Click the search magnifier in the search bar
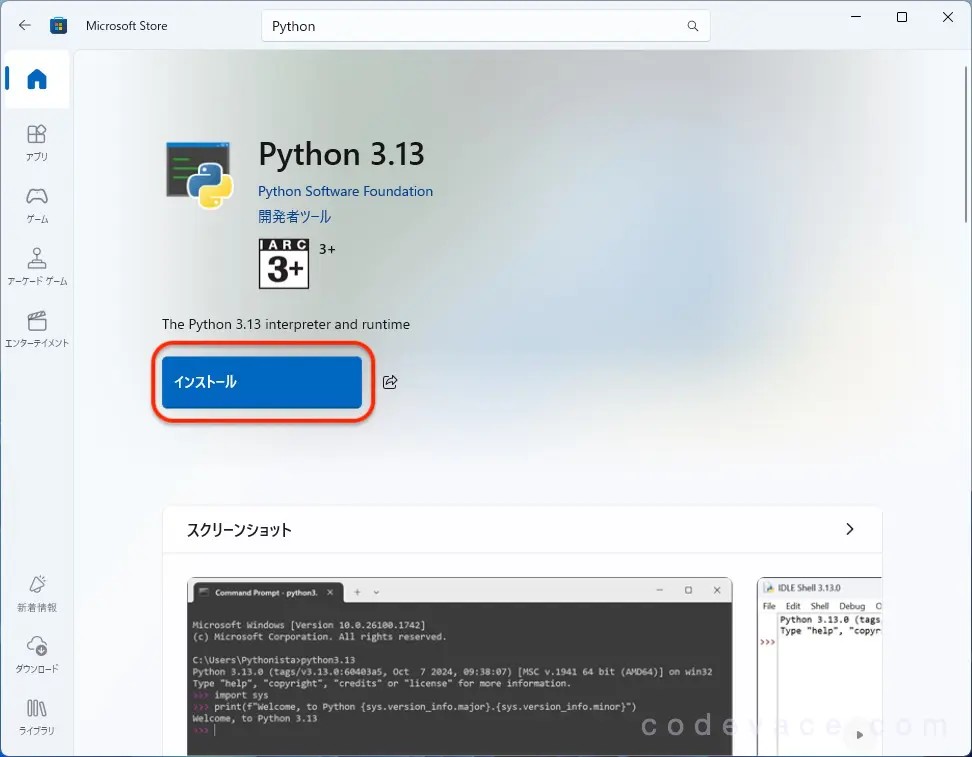This screenshot has height=757, width=972. pos(693,26)
